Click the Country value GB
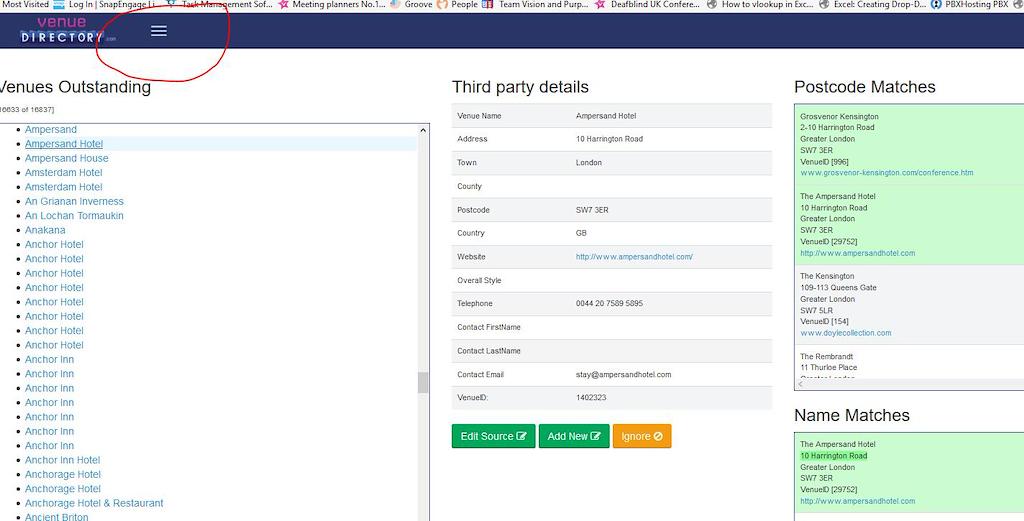Image resolution: width=1024 pixels, height=521 pixels. pyautogui.click(x=581, y=232)
